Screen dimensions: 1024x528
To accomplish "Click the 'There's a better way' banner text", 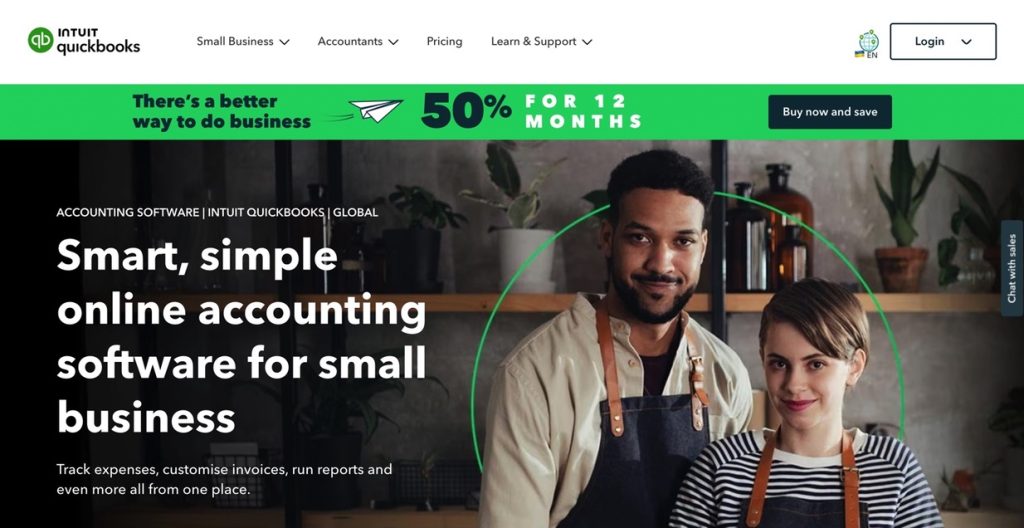I will tap(221, 111).
